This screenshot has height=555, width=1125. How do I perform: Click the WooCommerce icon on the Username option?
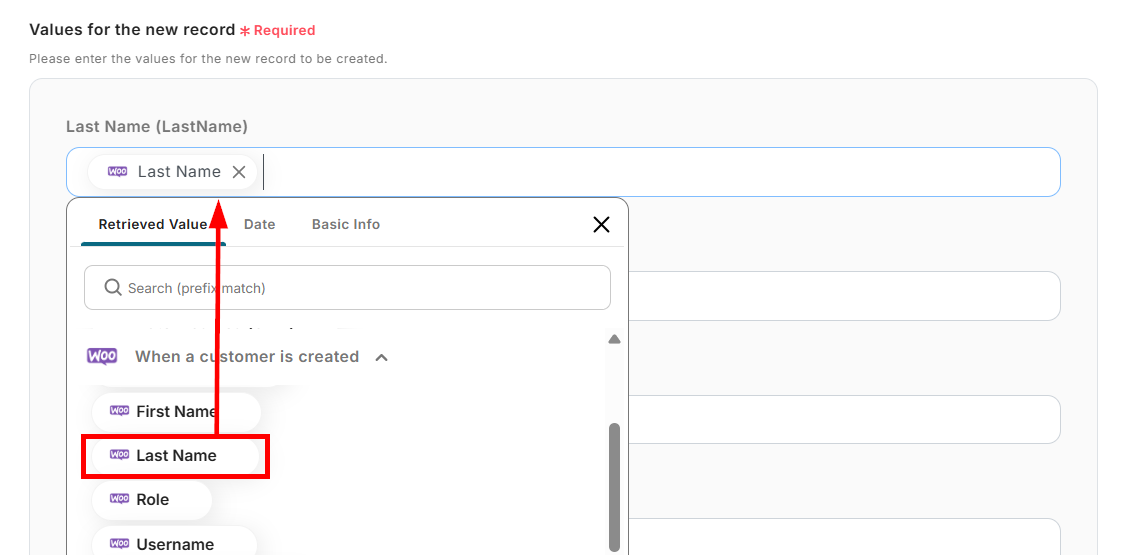(119, 544)
